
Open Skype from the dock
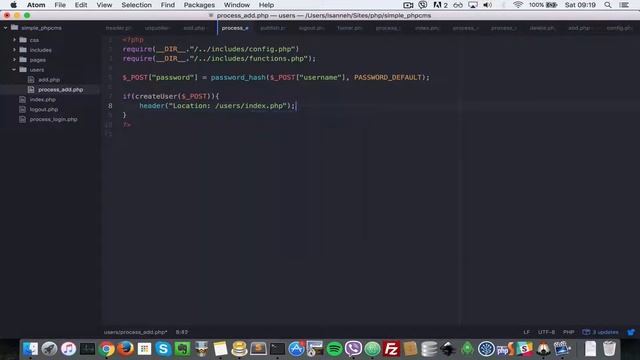tap(163, 349)
